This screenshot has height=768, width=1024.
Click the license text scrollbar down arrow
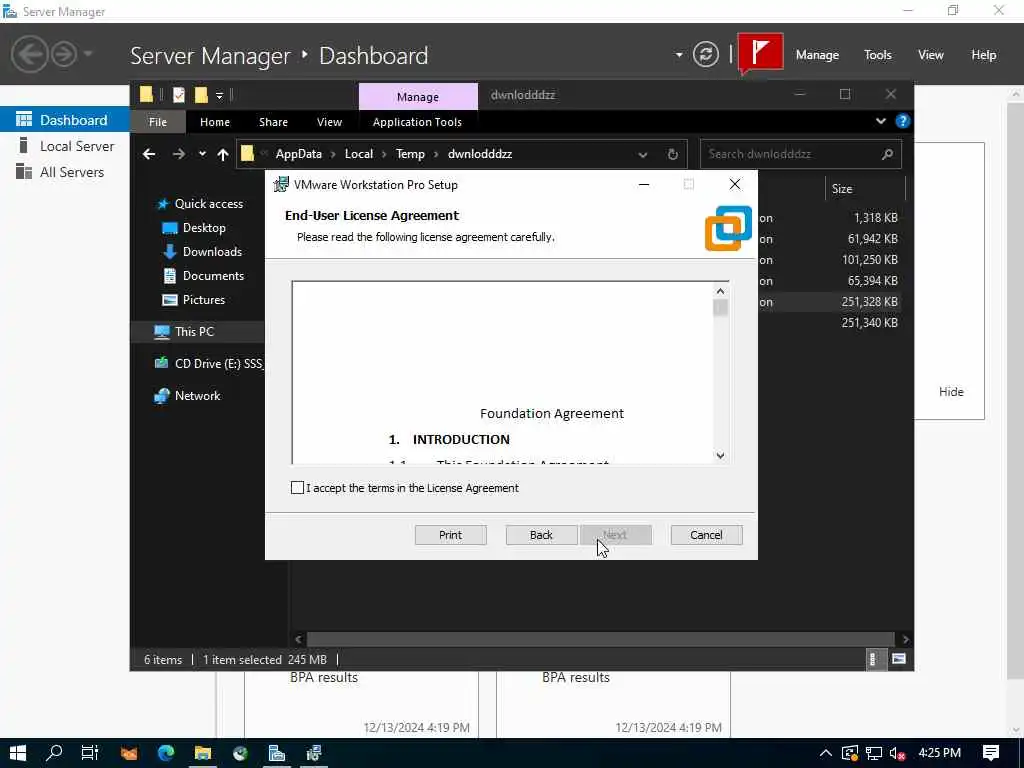coord(720,456)
